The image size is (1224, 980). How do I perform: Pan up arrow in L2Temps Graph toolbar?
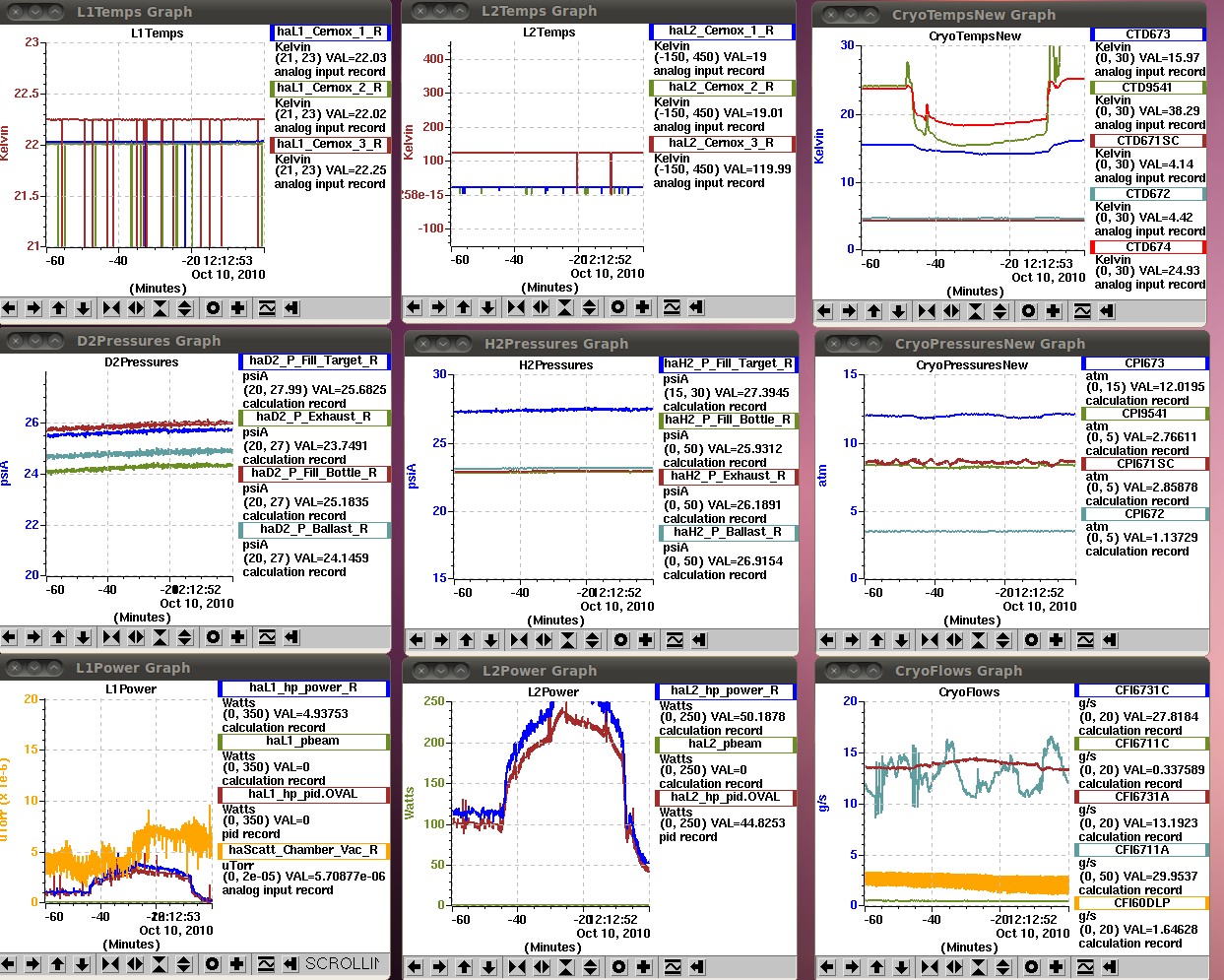(463, 307)
